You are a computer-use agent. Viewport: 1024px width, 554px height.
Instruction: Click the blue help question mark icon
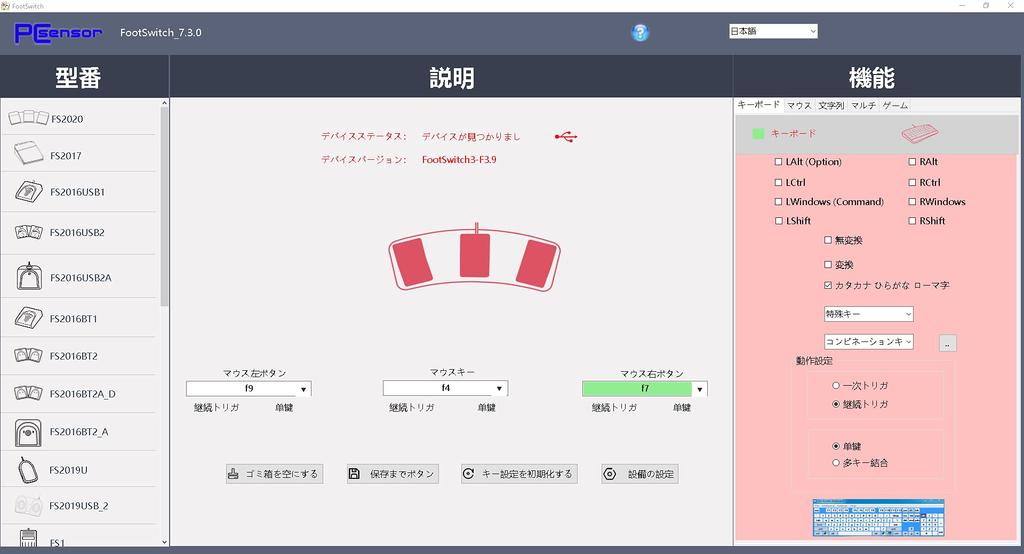pos(640,32)
